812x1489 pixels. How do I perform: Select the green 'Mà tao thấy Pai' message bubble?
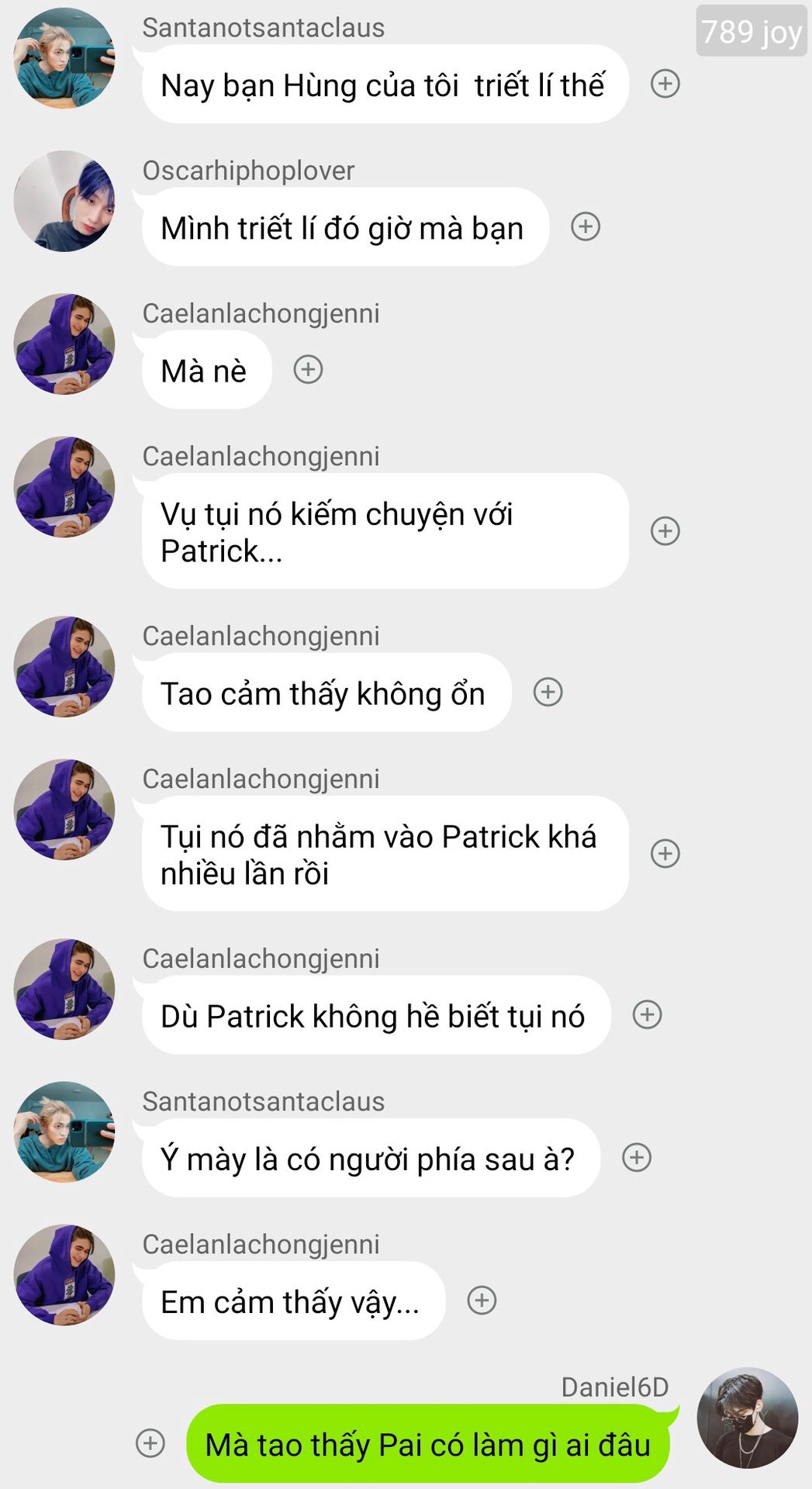[427, 1444]
